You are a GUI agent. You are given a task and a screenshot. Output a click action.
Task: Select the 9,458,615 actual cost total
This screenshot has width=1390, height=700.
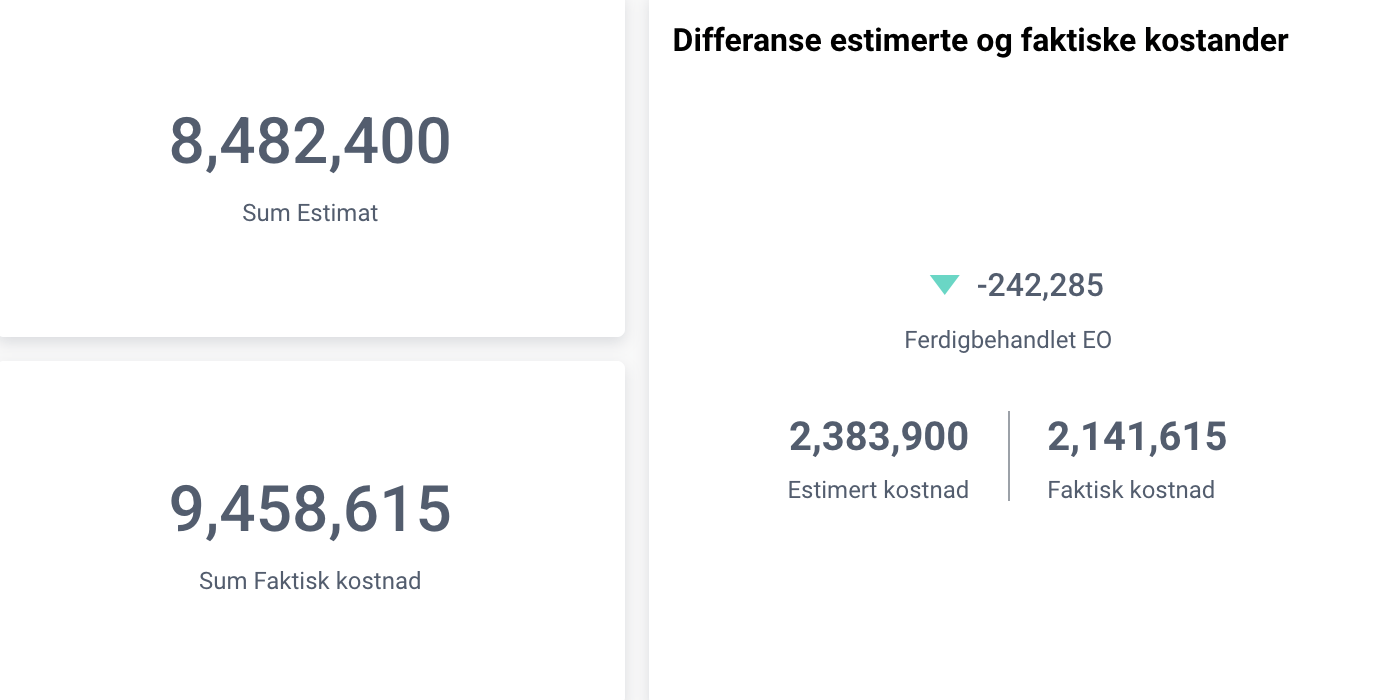point(310,509)
